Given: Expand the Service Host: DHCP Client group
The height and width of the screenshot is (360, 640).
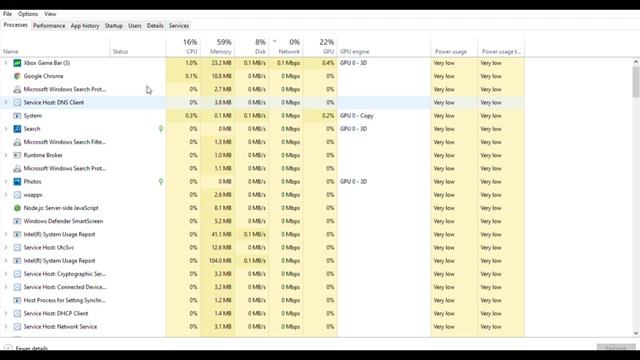Looking at the screenshot, I should click(x=6, y=313).
